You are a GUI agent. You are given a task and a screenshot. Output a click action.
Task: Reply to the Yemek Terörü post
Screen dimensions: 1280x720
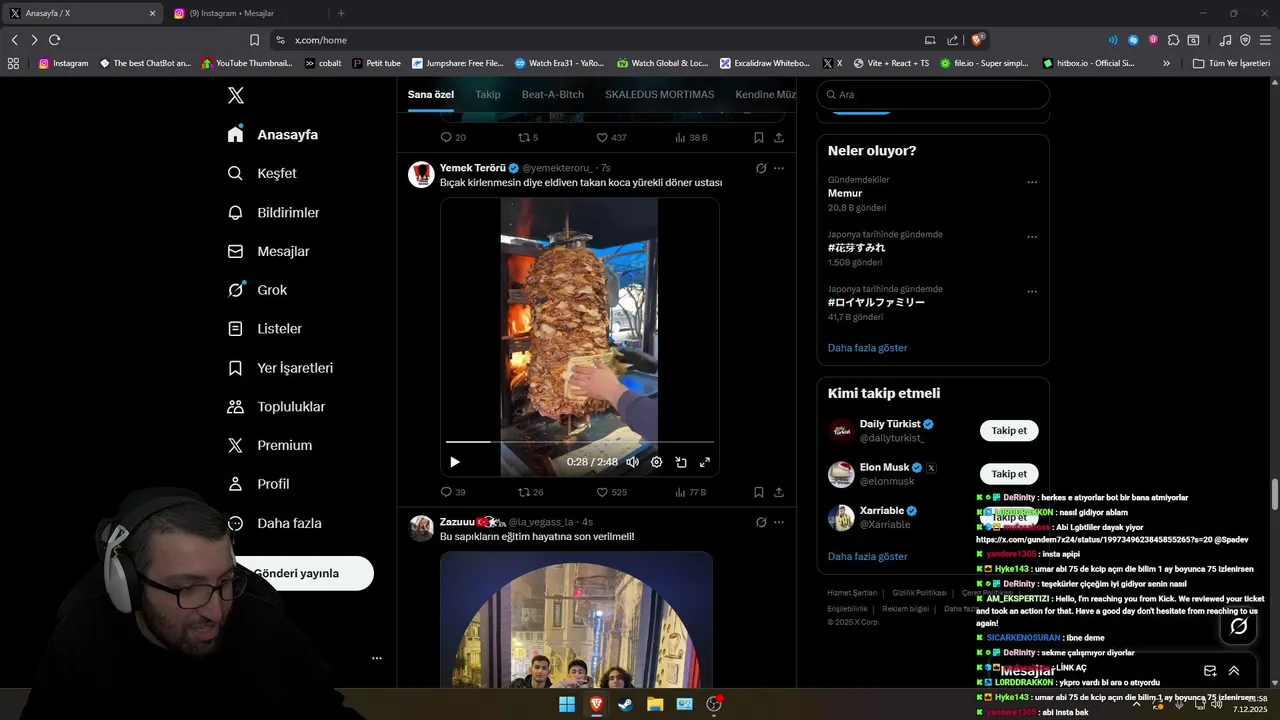453,492
